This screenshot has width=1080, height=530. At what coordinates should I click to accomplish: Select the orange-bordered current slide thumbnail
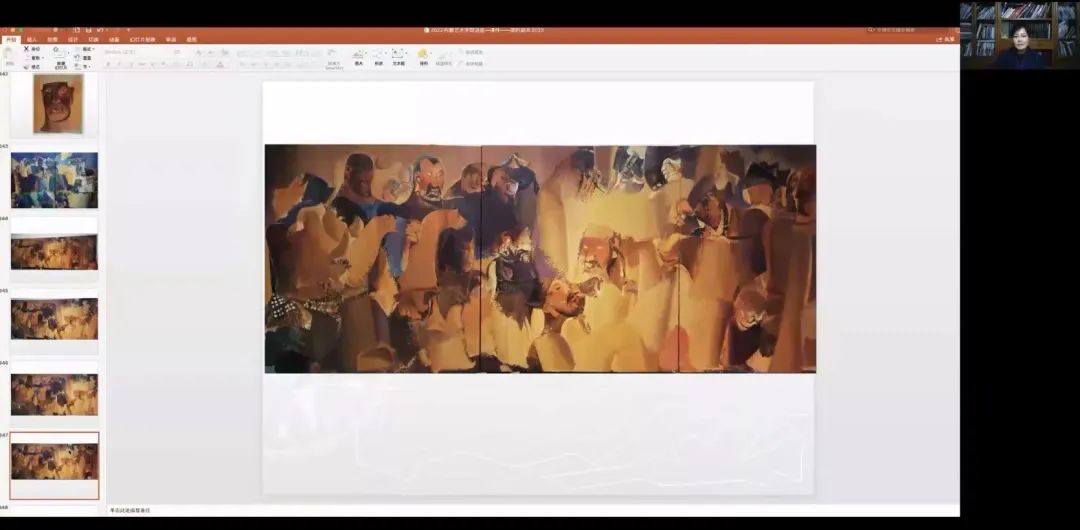point(54,465)
